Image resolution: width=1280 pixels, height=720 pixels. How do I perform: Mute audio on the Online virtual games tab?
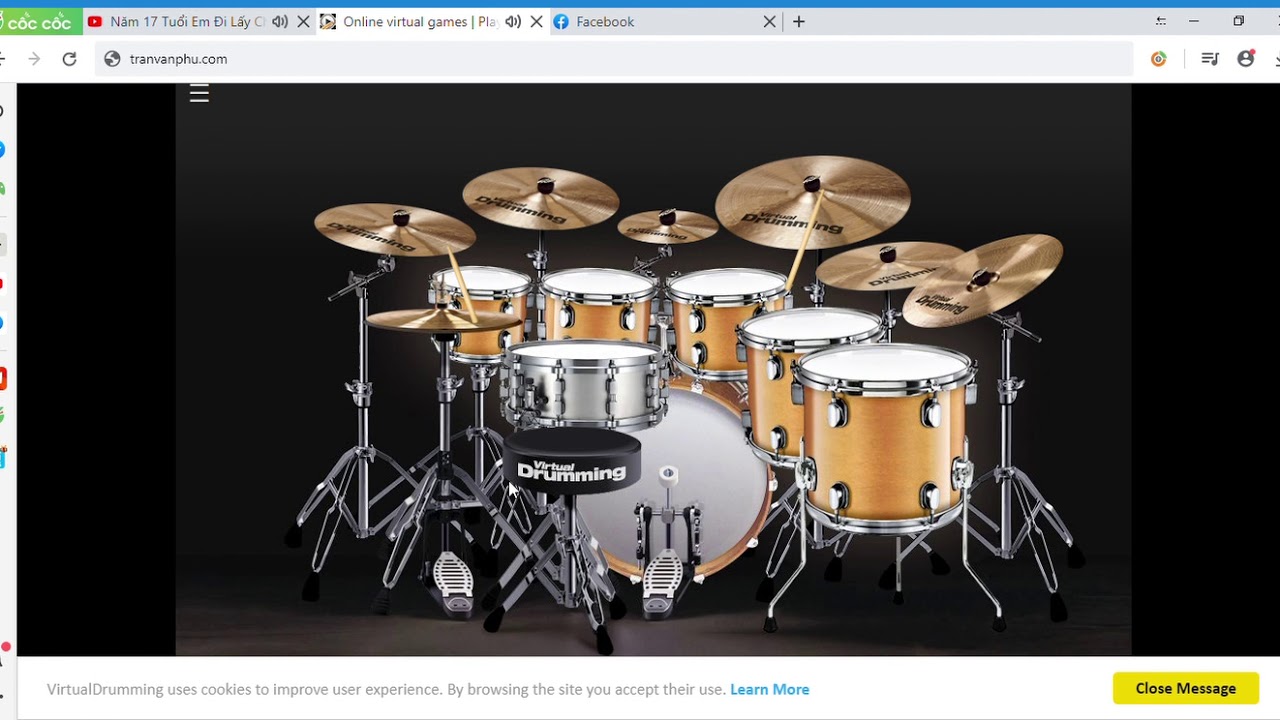coord(513,21)
